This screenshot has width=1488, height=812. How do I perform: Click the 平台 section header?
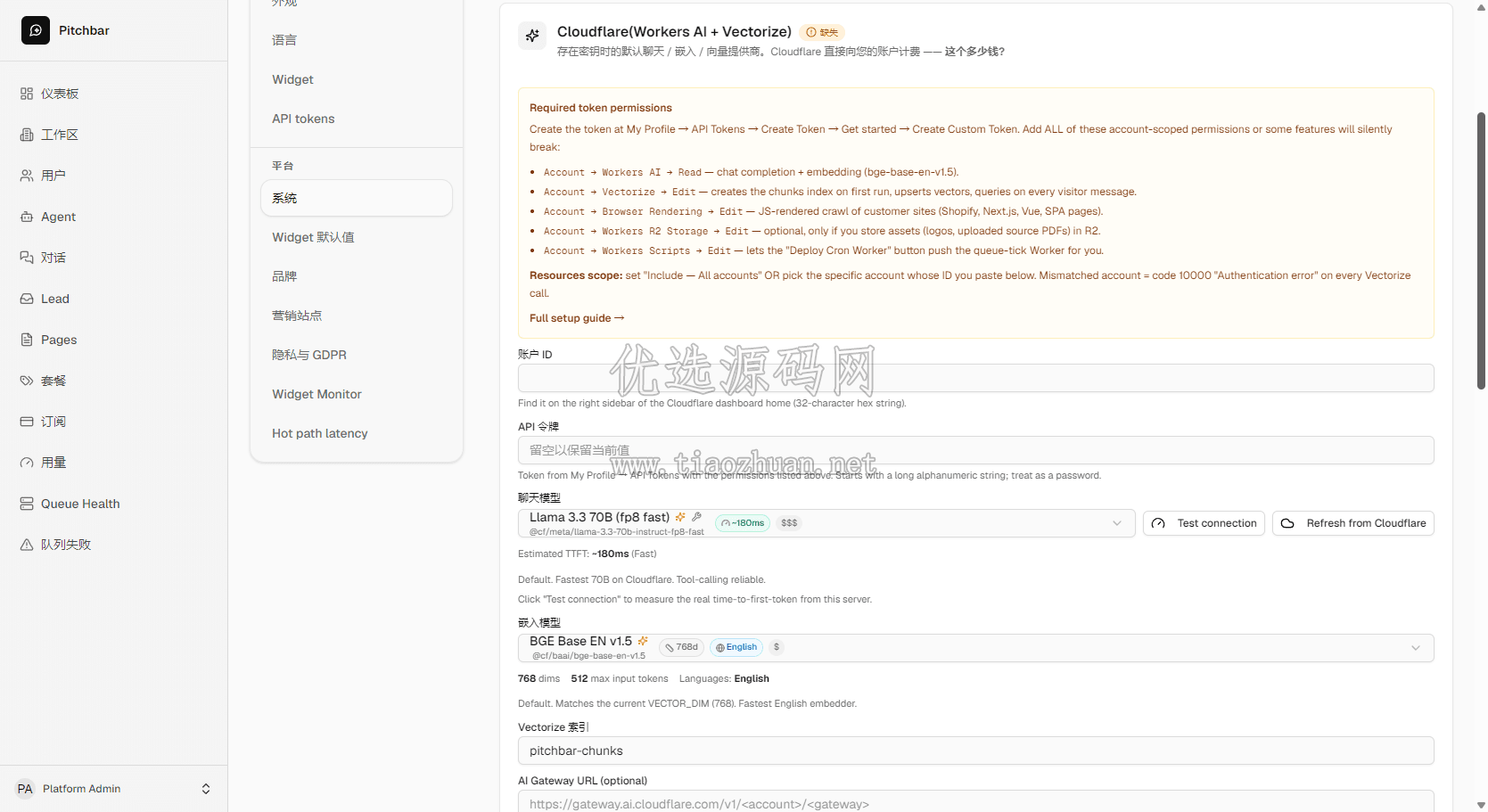pyautogui.click(x=283, y=166)
